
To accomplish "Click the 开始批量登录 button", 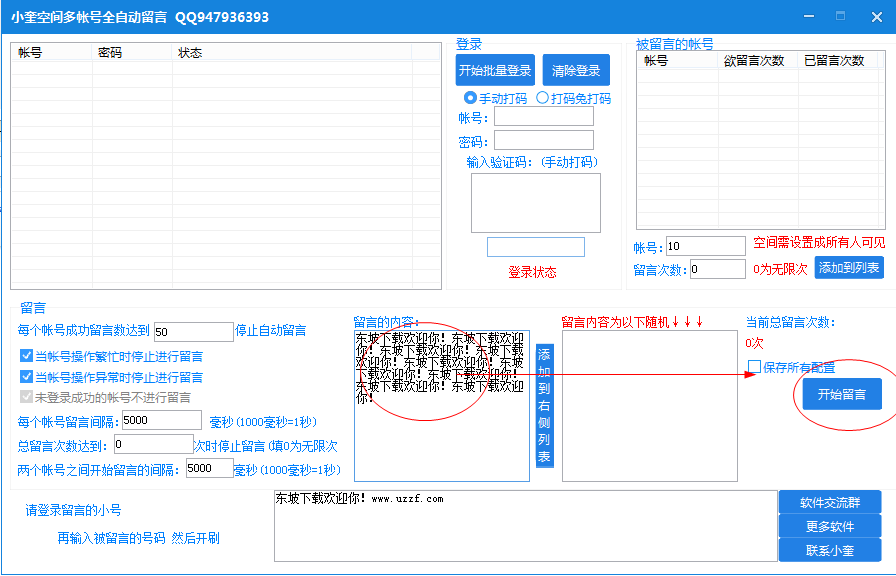I will click(x=495, y=70).
